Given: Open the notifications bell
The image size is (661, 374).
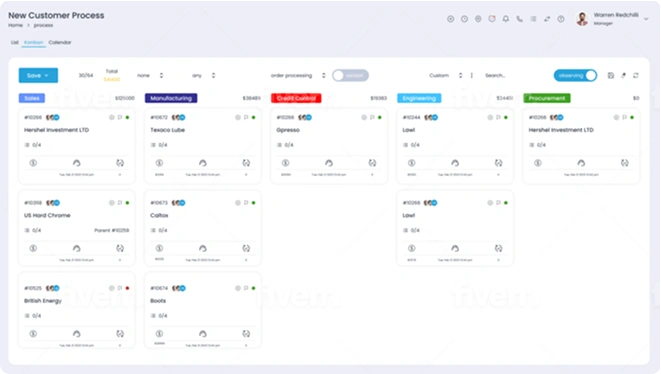Looking at the screenshot, I should 505,19.
